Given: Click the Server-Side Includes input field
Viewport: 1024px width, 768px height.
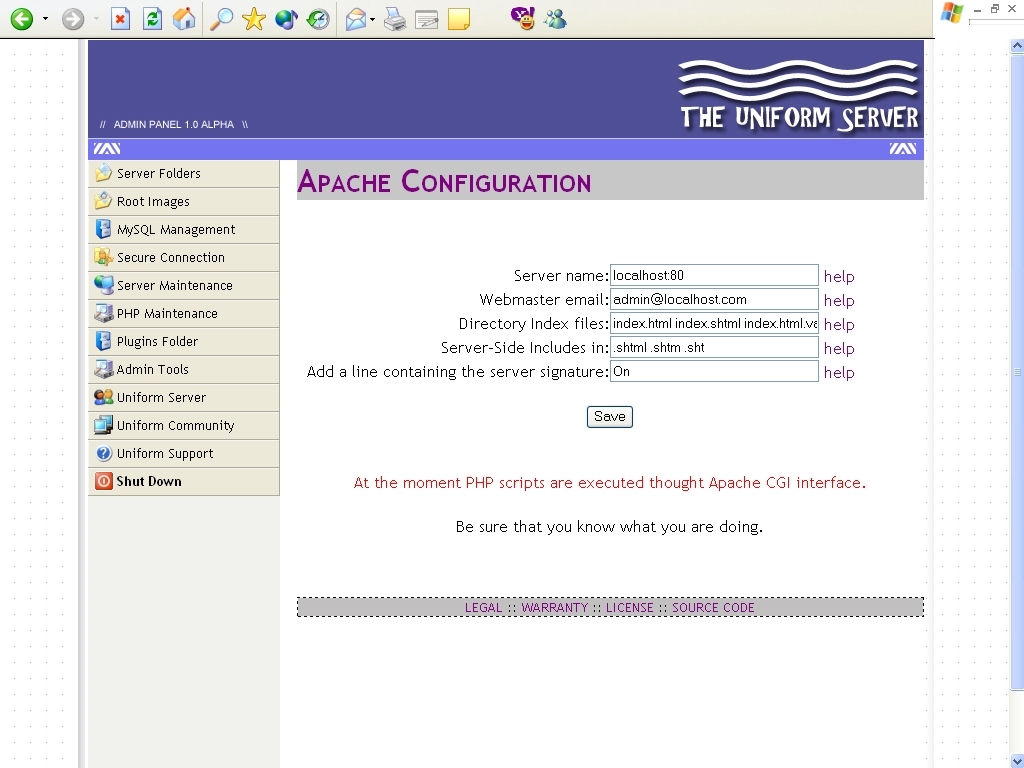Looking at the screenshot, I should 714,347.
